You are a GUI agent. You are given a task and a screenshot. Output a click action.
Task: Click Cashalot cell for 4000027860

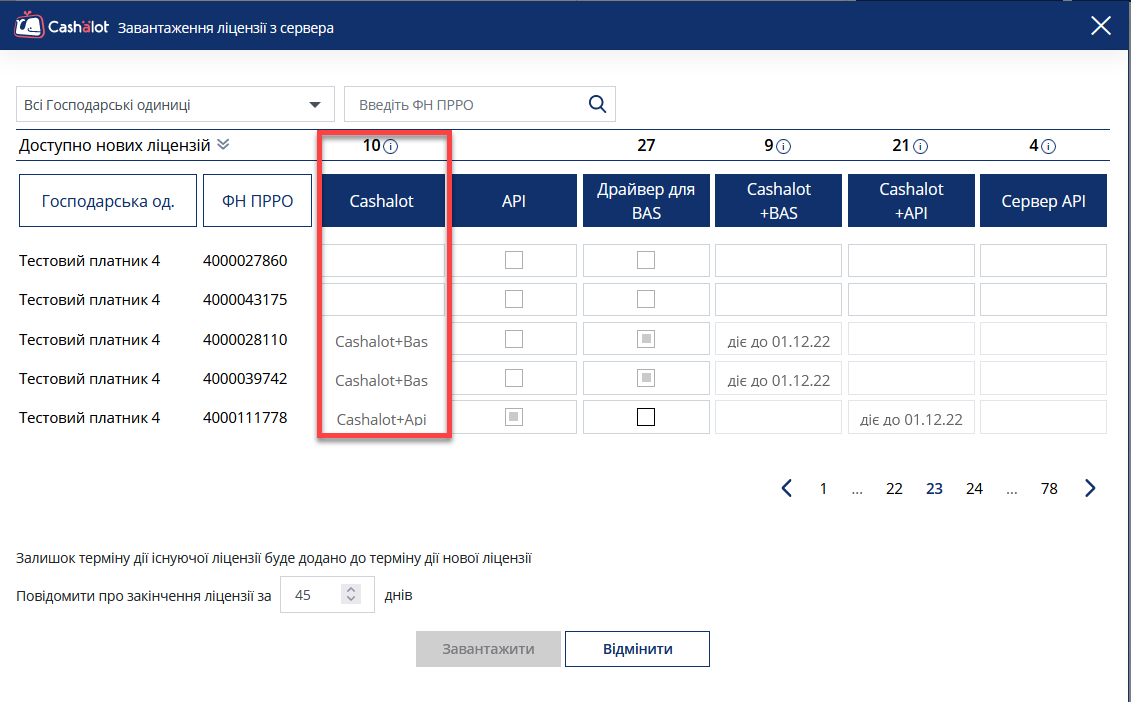pyautogui.click(x=382, y=260)
